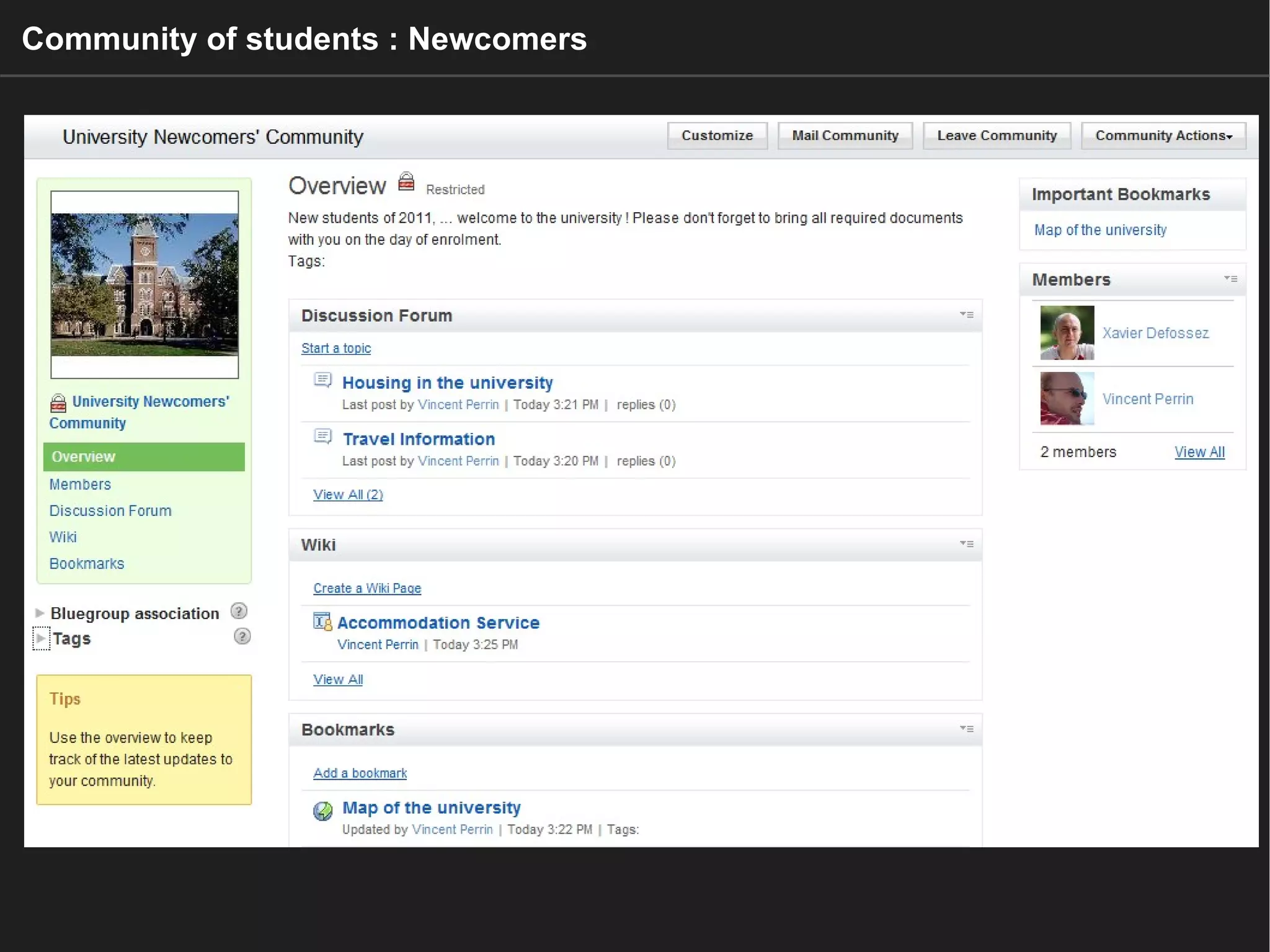
Task: Open Bookmarks widget actions menu
Action: coord(967,729)
